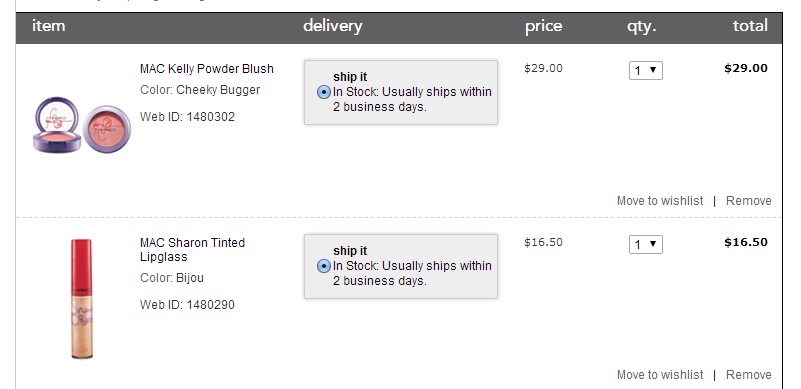801x389 pixels.
Task: Select ship it radio for Tinted Lipglass
Action: 323,266
